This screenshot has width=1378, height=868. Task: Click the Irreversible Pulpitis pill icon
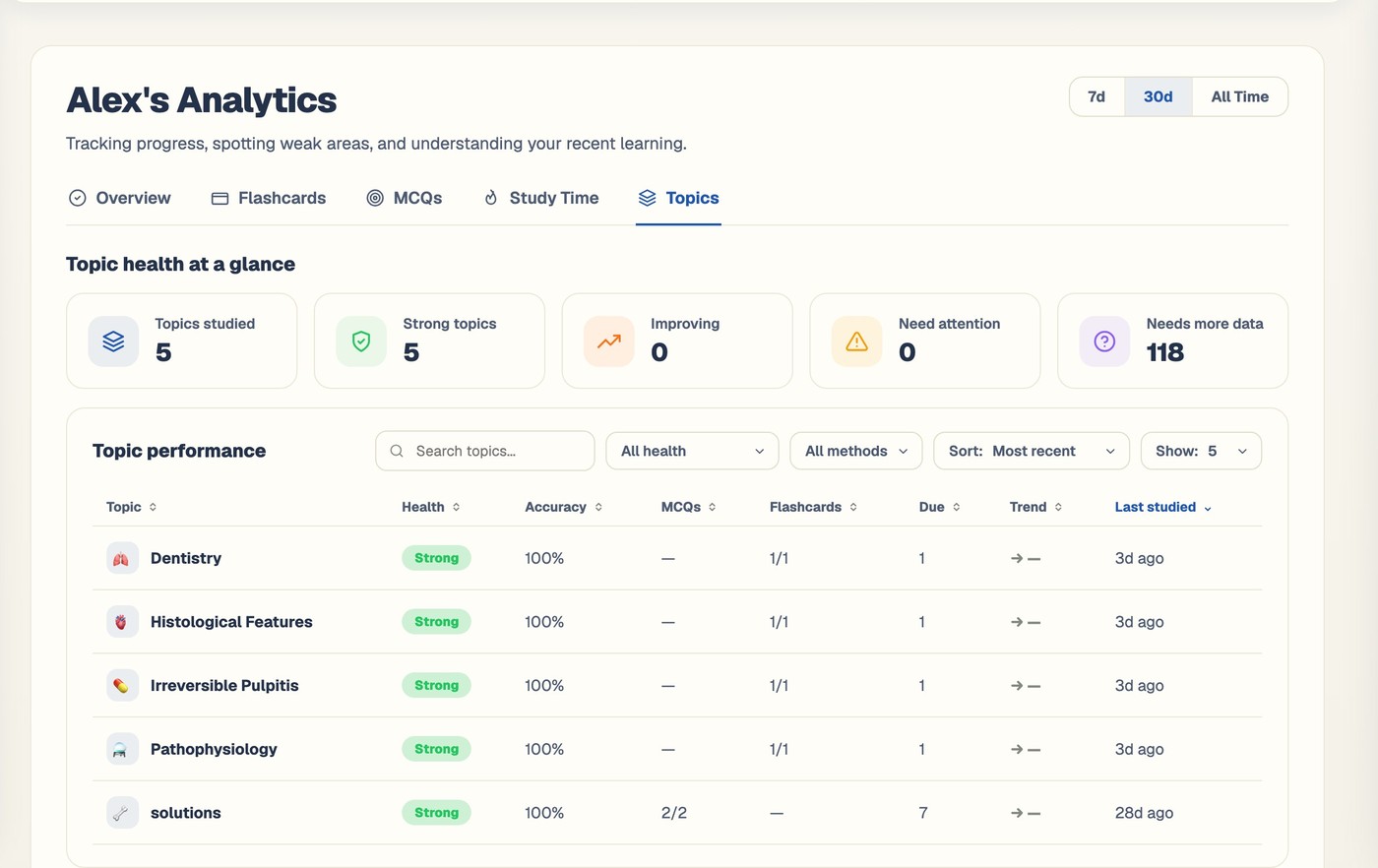click(x=122, y=686)
